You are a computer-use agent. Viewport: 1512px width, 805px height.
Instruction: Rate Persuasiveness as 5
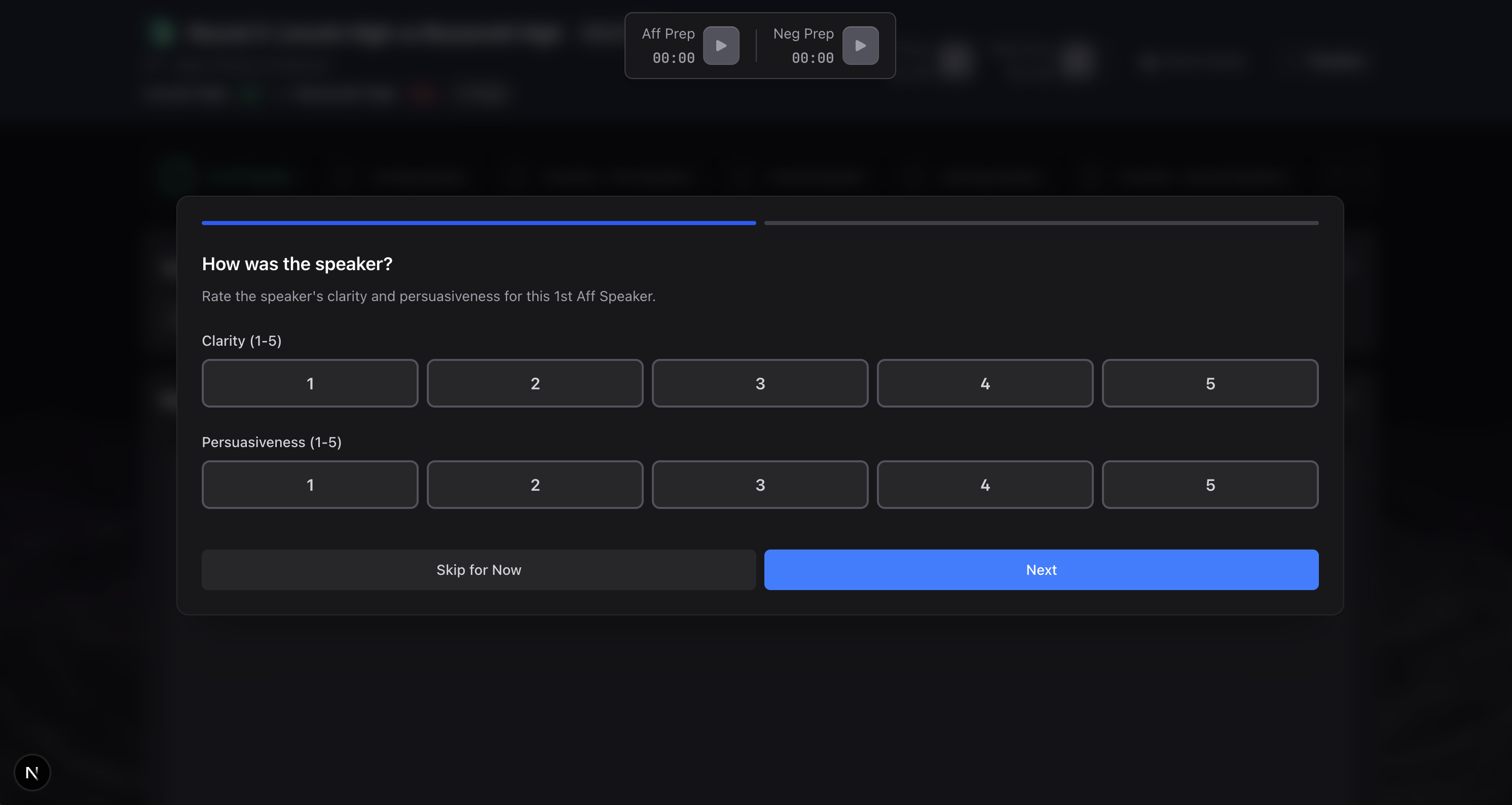pyautogui.click(x=1210, y=485)
